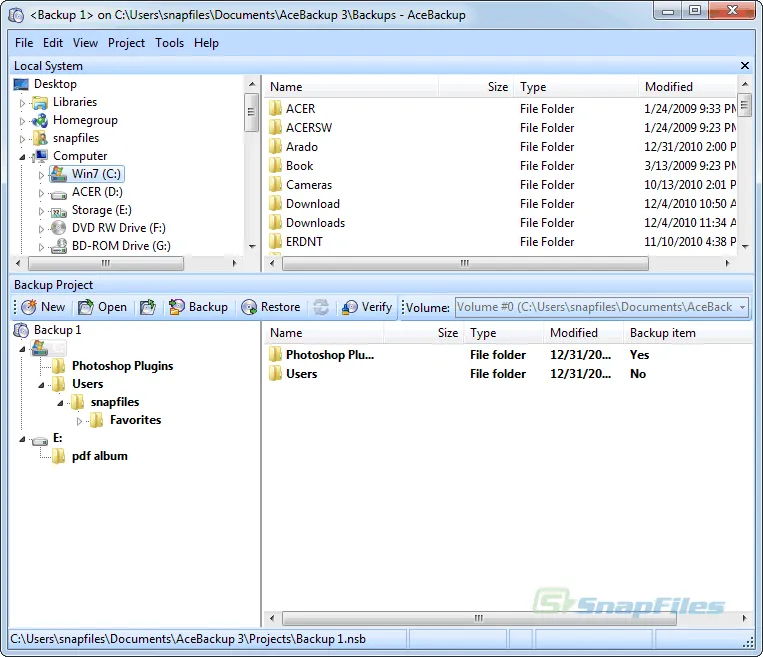The width and height of the screenshot is (763, 657).
Task: Click the AceBackup title bar app icon
Action: click(x=16, y=15)
